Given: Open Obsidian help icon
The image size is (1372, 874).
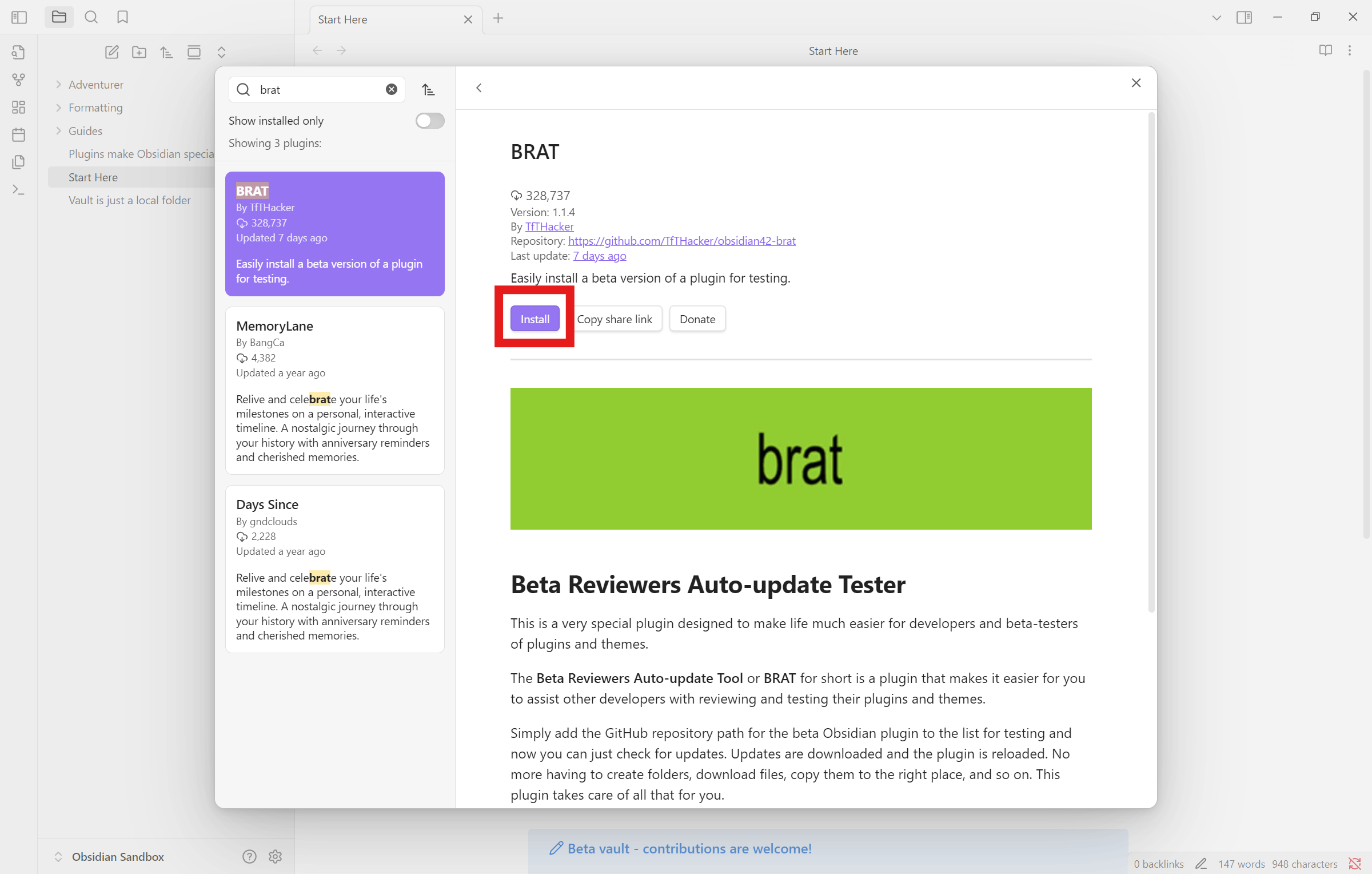Looking at the screenshot, I should coord(249,856).
